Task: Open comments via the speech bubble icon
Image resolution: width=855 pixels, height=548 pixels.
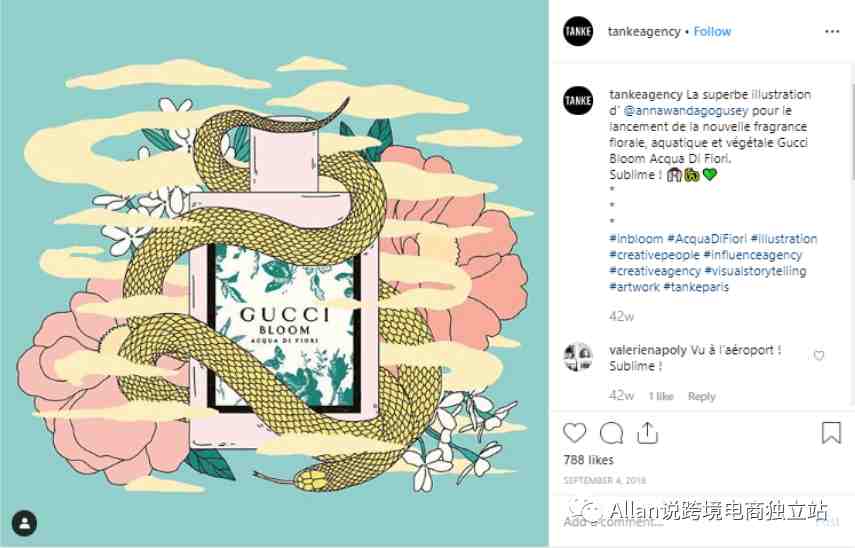Action: pyautogui.click(x=611, y=433)
